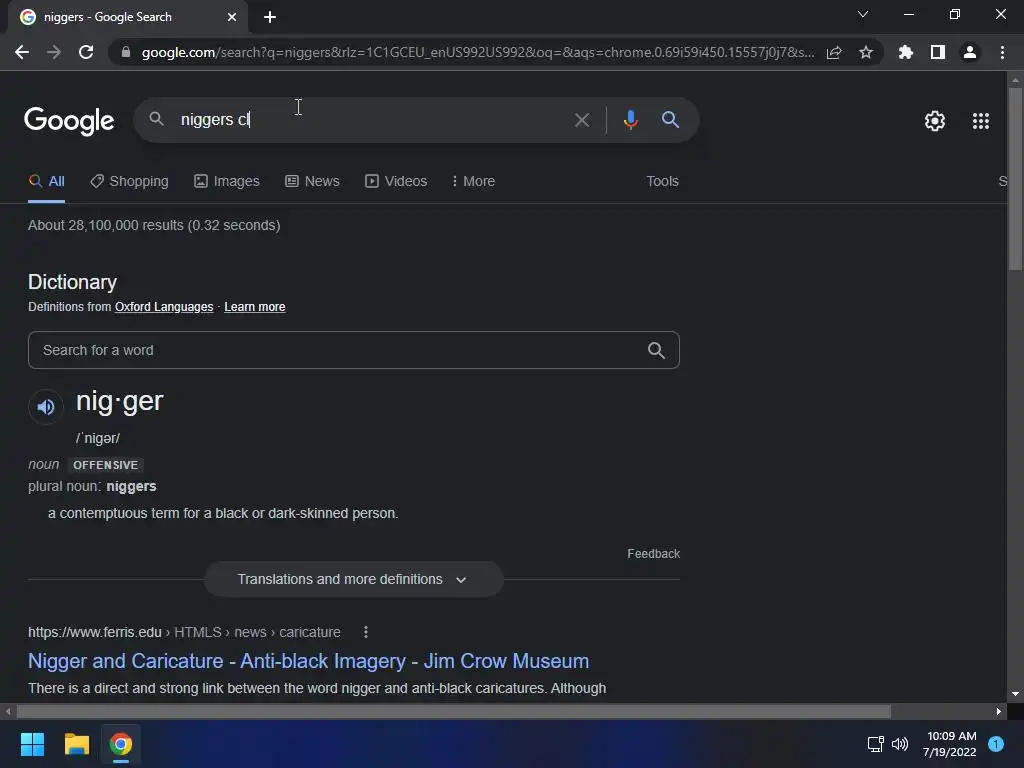This screenshot has width=1024, height=768.
Task: Click the horizontal scrollbar right arrow
Action: (999, 711)
